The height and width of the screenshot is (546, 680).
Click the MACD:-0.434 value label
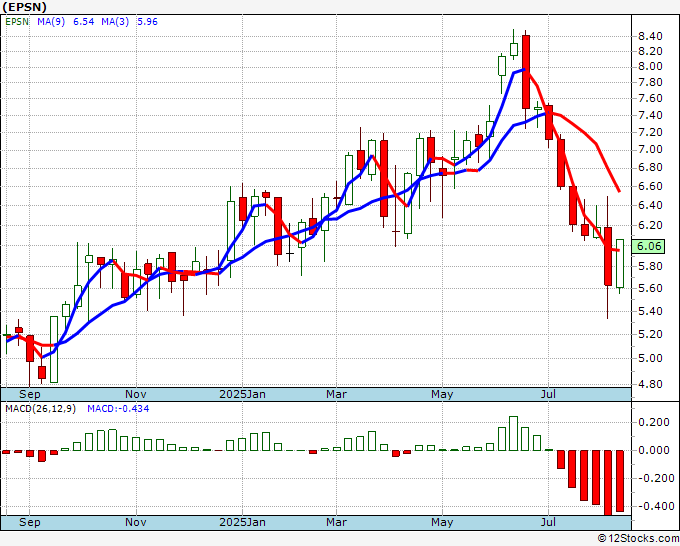tap(118, 409)
